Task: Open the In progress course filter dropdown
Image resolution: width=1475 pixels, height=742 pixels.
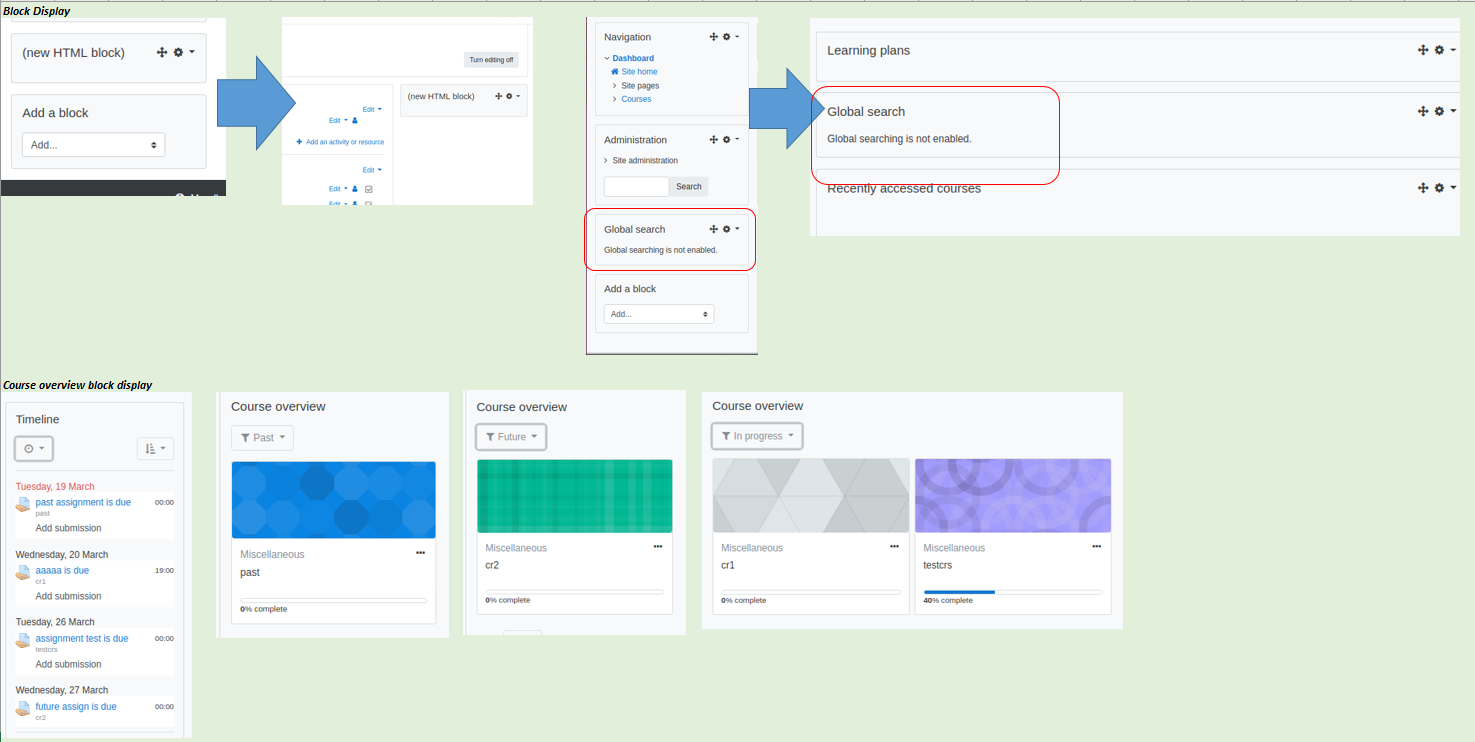Action: pyautogui.click(x=757, y=436)
